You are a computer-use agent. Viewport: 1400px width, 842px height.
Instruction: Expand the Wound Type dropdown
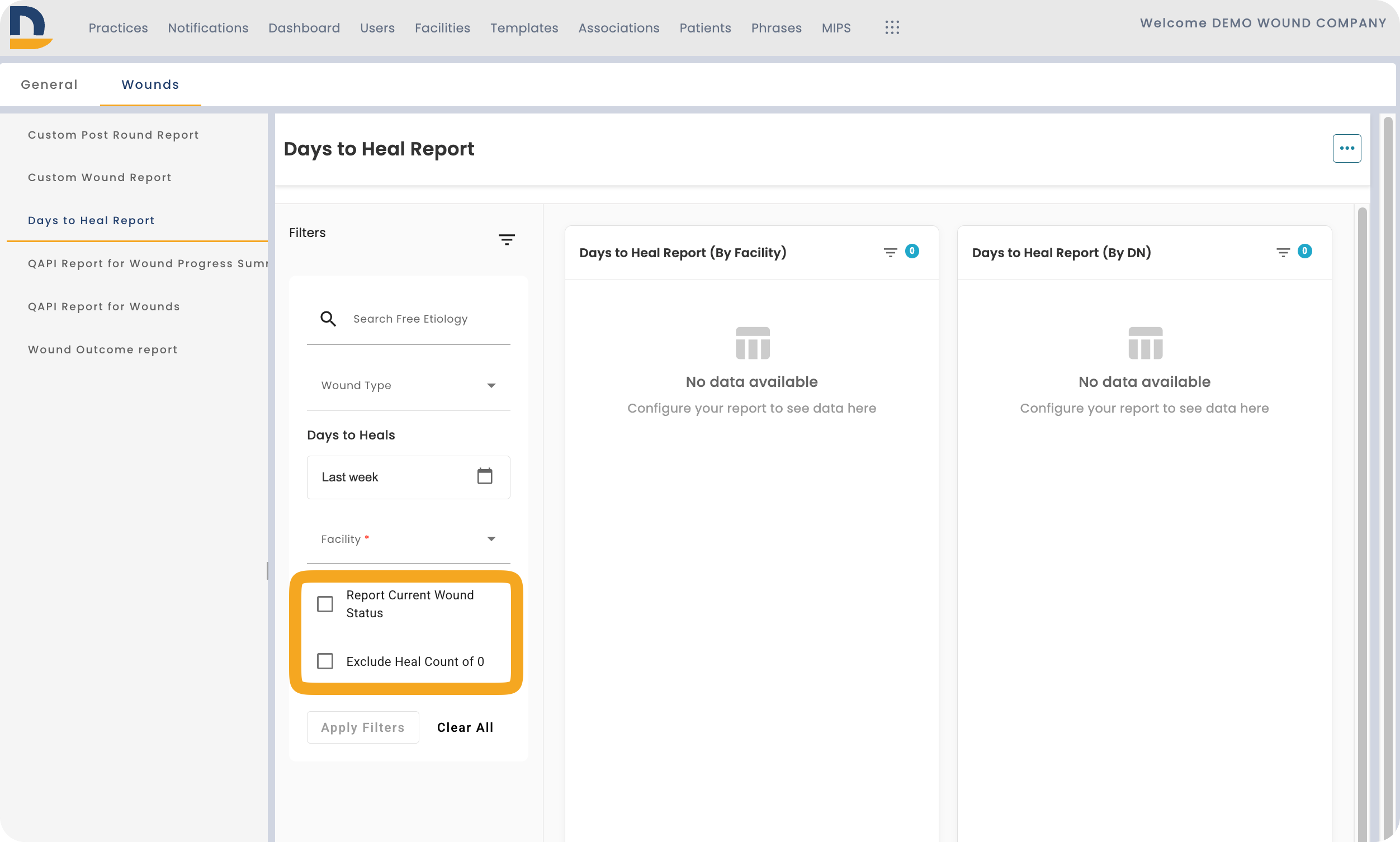[409, 386]
